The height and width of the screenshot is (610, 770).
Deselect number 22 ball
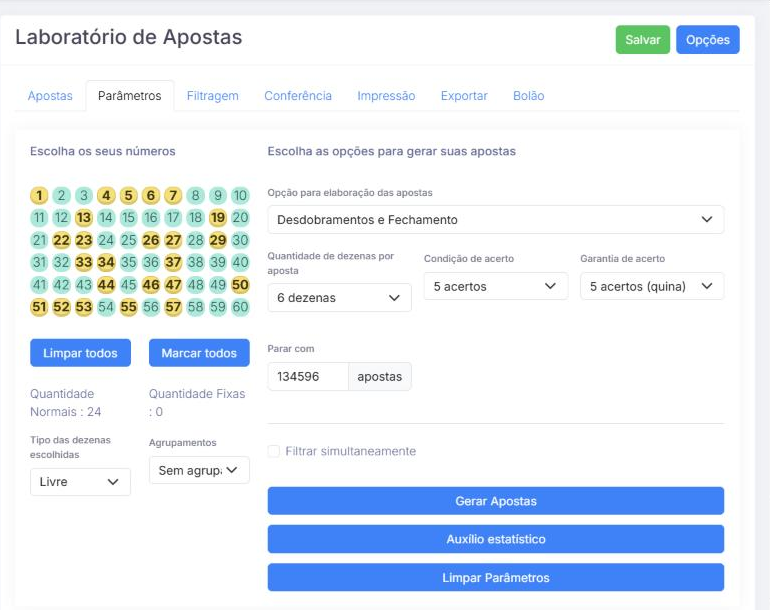click(x=61, y=240)
